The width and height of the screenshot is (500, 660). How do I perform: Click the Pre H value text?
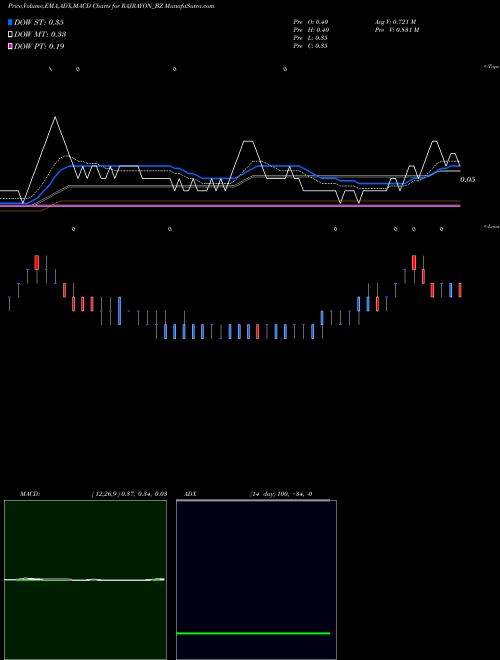point(311,30)
